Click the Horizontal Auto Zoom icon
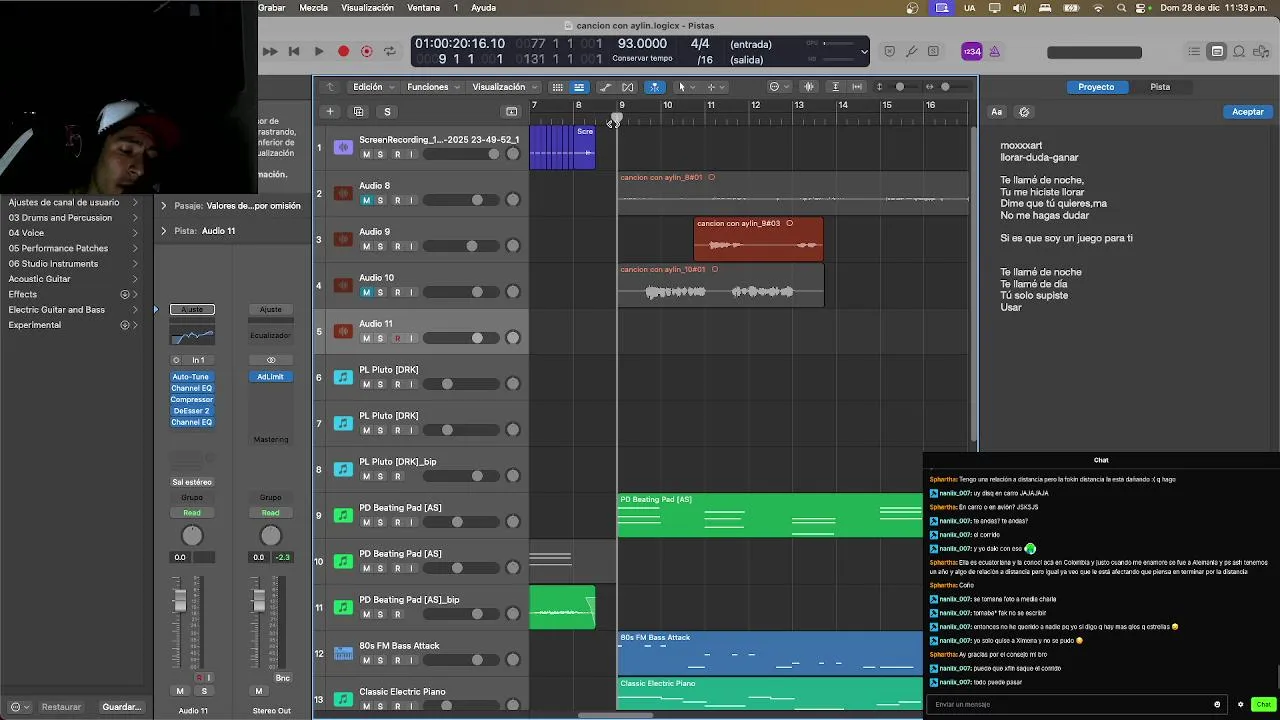This screenshot has width=1280, height=720. pyautogui.click(x=858, y=87)
